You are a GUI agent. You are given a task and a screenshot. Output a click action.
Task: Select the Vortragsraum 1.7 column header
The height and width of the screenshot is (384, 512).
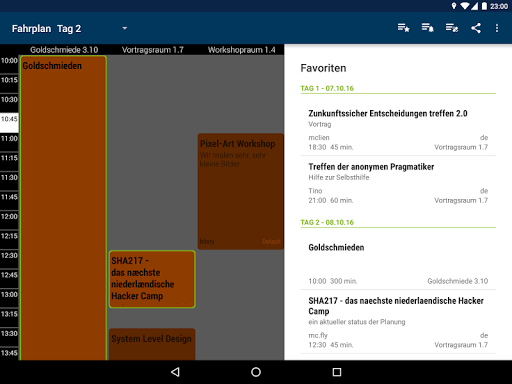[x=152, y=50]
